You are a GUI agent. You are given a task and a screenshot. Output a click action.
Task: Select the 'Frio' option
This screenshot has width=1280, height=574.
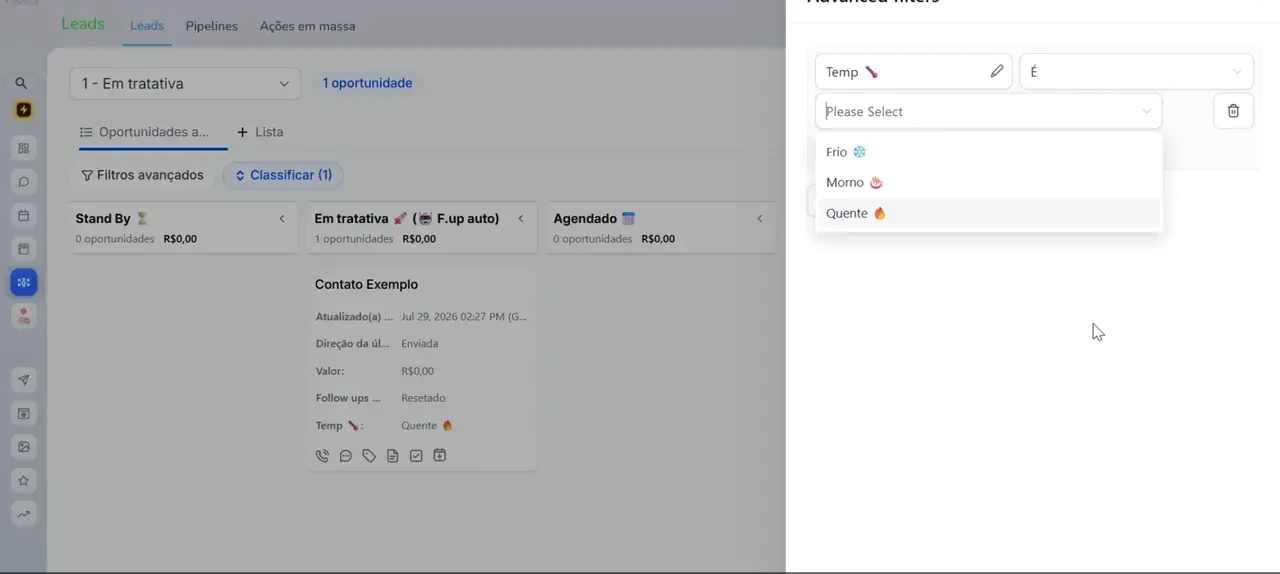(989, 152)
